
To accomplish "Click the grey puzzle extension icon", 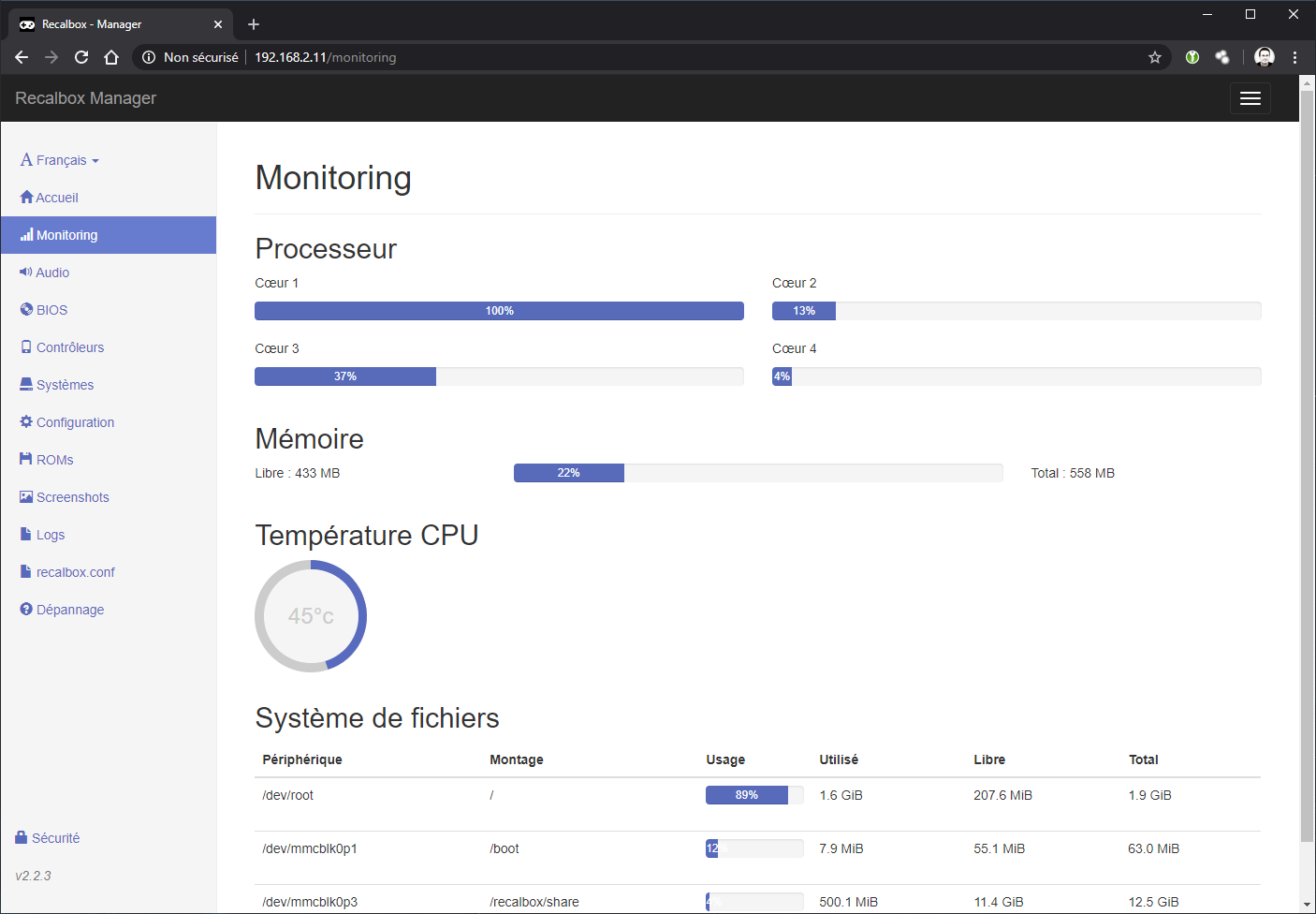I will tap(1222, 57).
